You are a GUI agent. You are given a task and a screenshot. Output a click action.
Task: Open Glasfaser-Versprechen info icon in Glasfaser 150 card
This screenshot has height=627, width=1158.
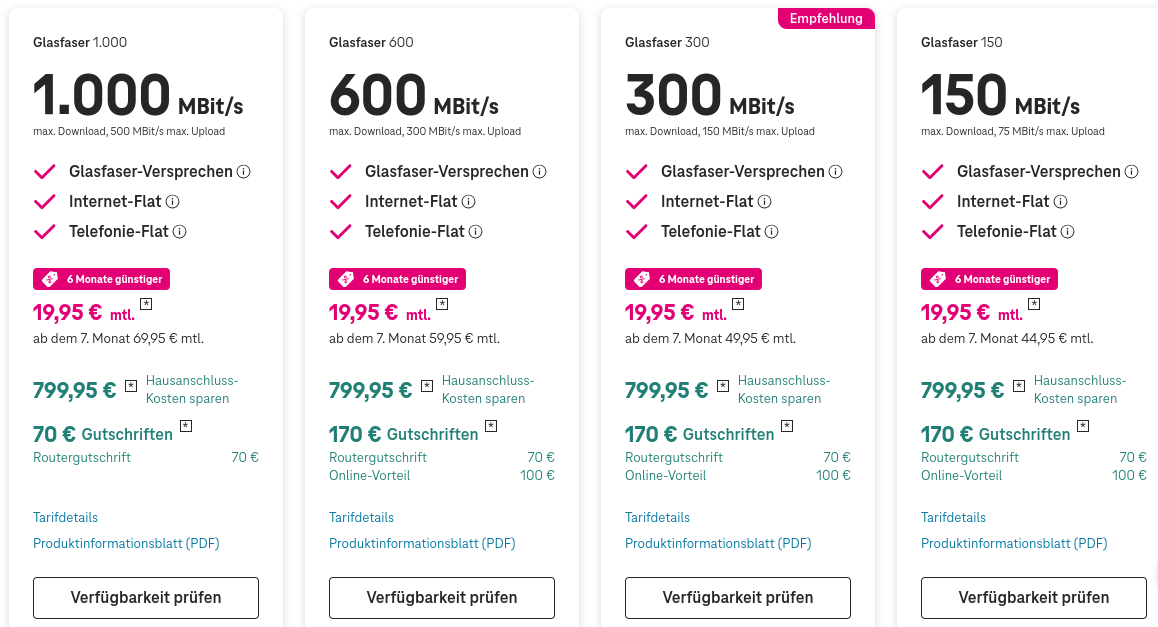(x=1132, y=172)
